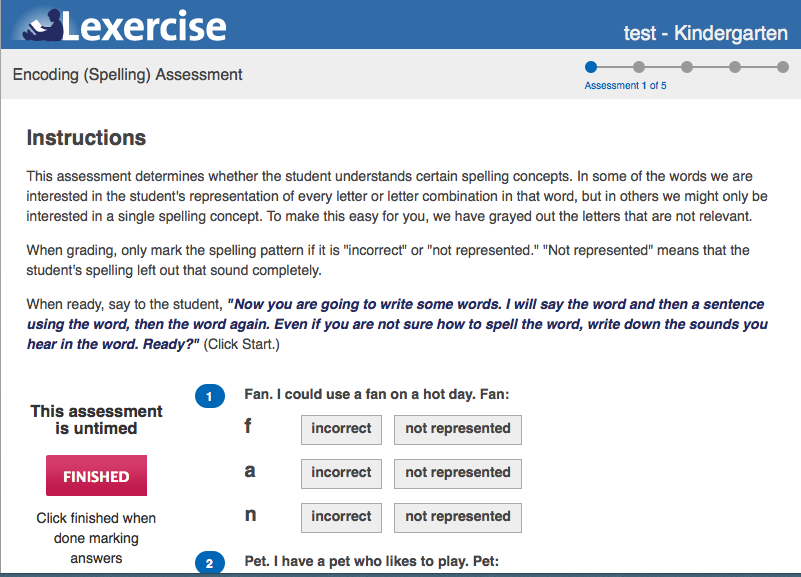Click the question 1 number badge
This screenshot has width=801, height=577.
coord(209,397)
